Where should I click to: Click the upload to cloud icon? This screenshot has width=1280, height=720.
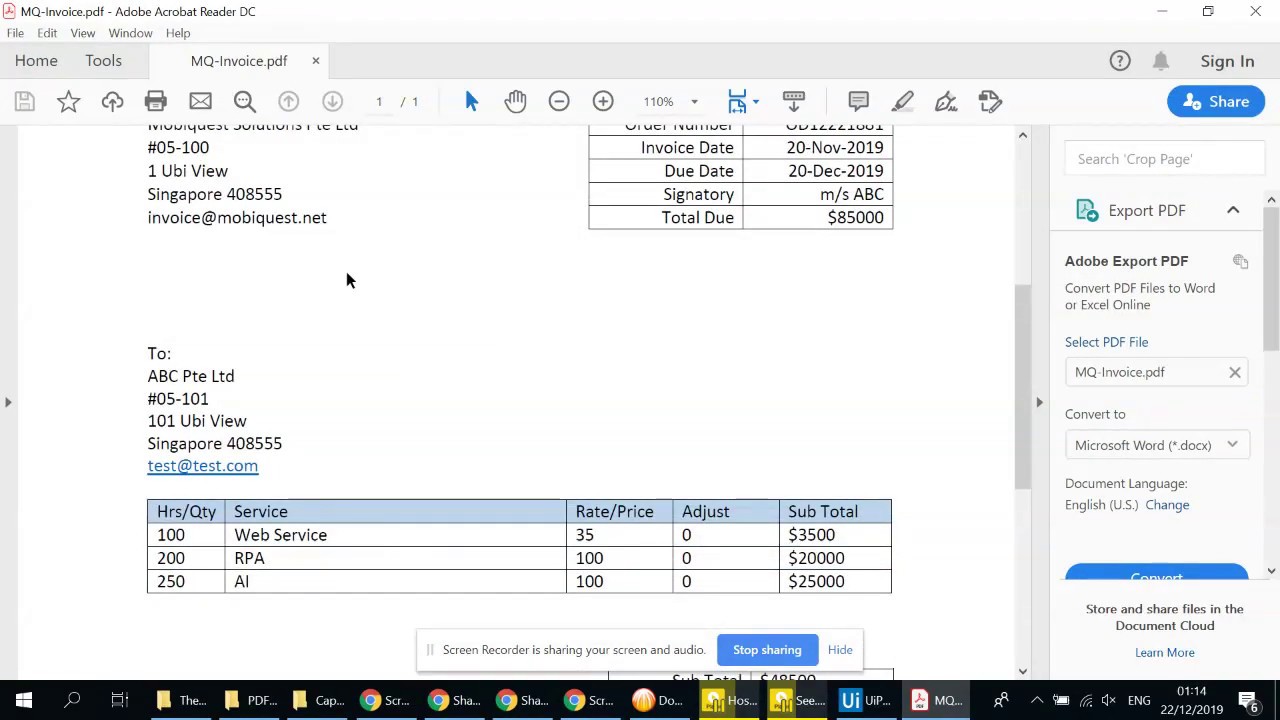(x=112, y=101)
